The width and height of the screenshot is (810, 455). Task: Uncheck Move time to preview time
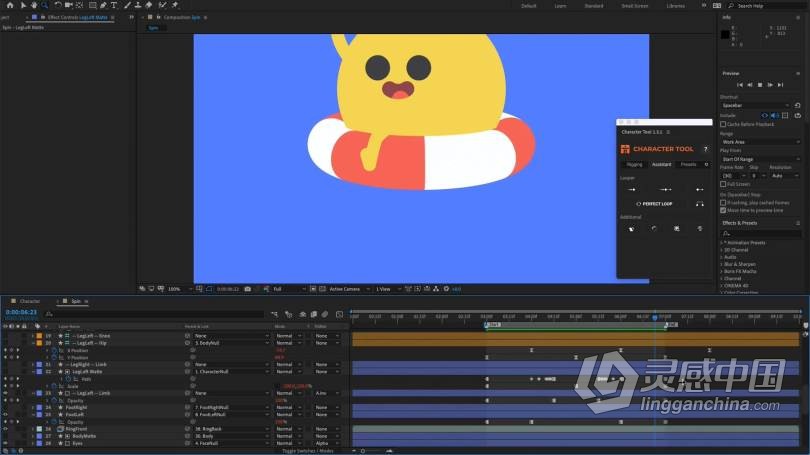(x=723, y=211)
